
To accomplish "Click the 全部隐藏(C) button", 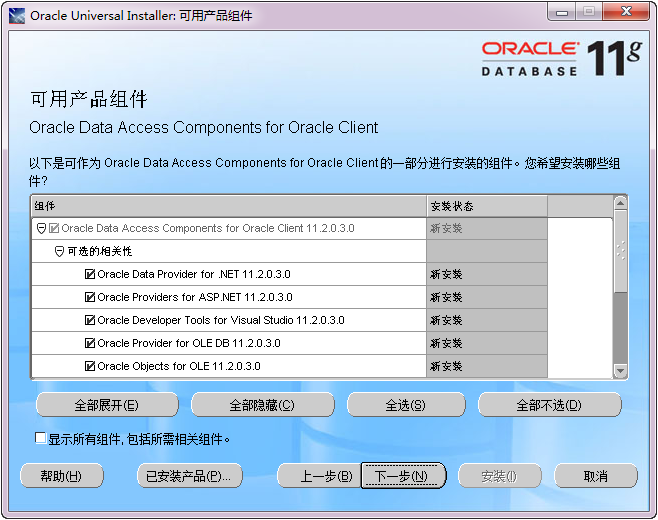I will click(263, 405).
